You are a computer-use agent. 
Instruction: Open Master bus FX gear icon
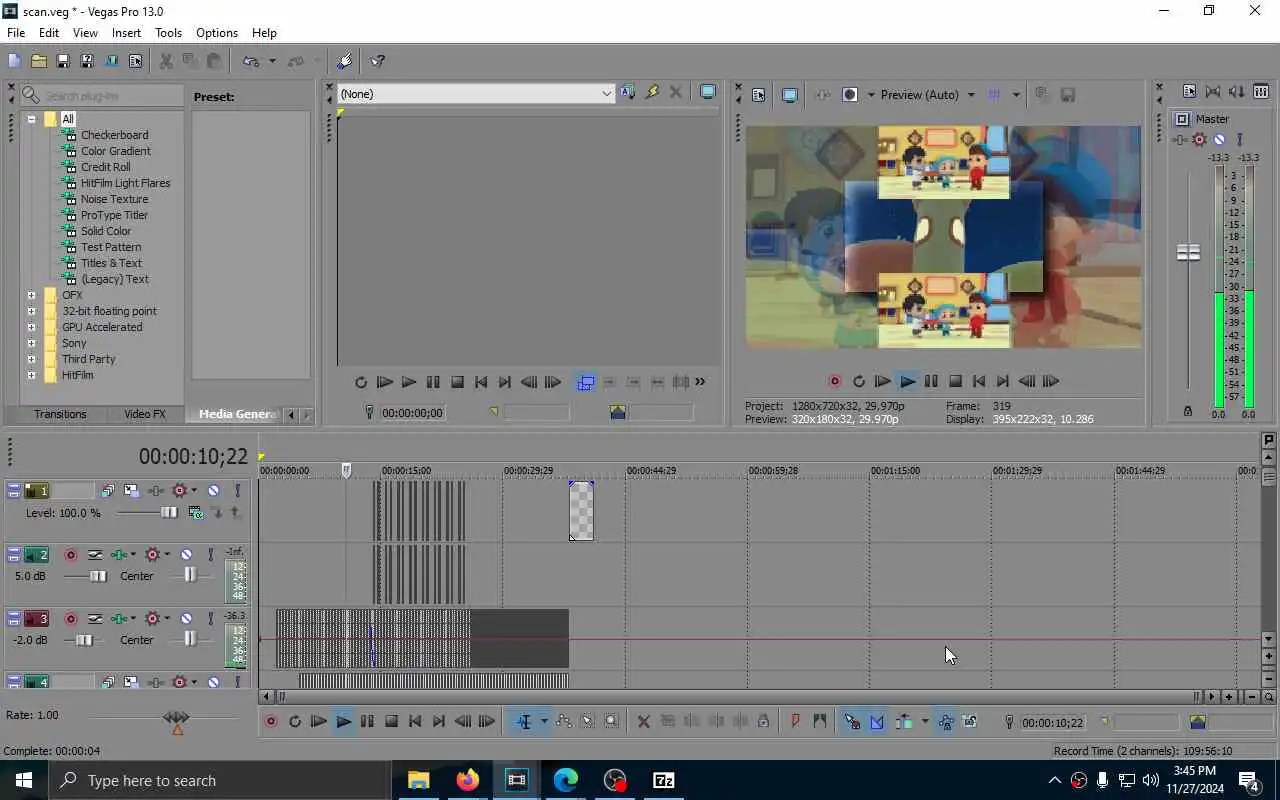click(1199, 140)
